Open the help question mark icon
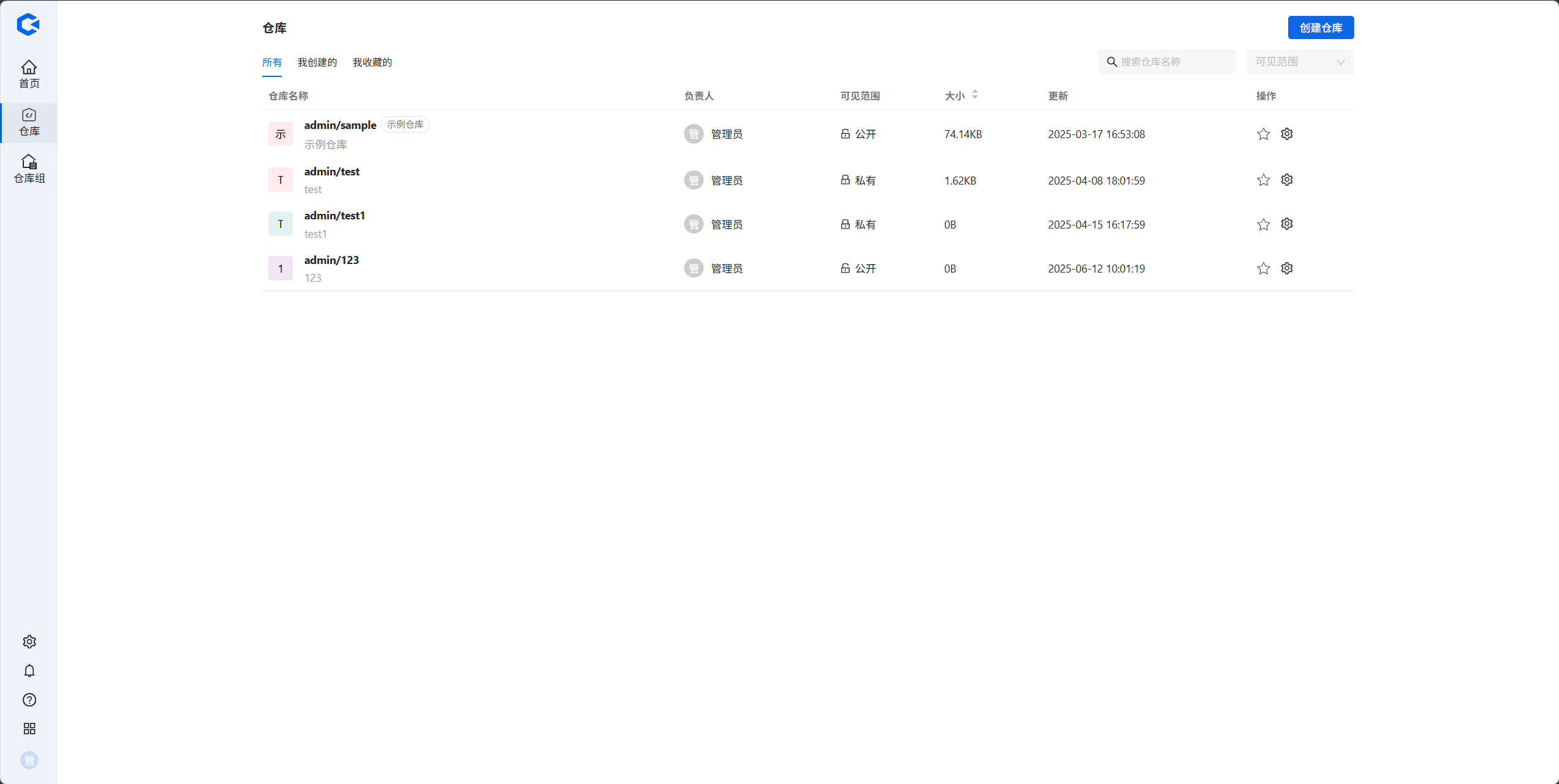1559x784 pixels. 29,700
